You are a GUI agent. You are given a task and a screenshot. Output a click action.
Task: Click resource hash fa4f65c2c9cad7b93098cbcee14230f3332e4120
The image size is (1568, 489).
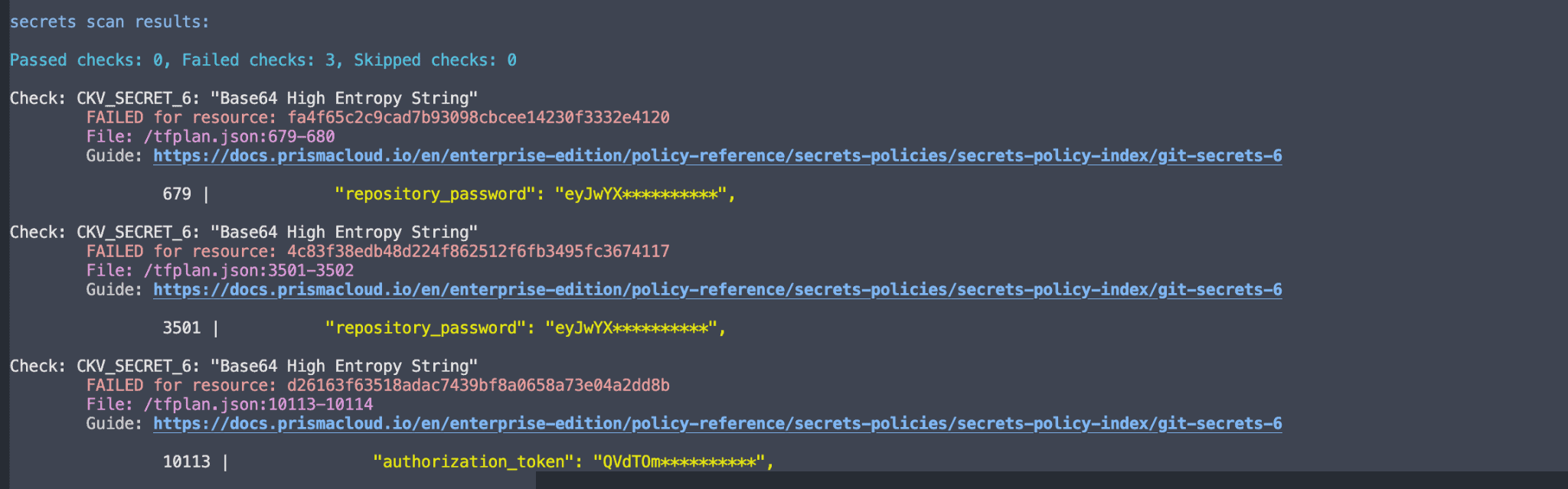[479, 118]
